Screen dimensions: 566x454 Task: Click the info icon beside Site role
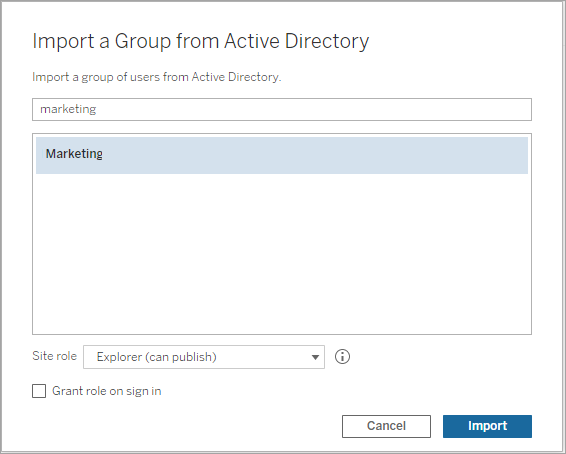(342, 357)
